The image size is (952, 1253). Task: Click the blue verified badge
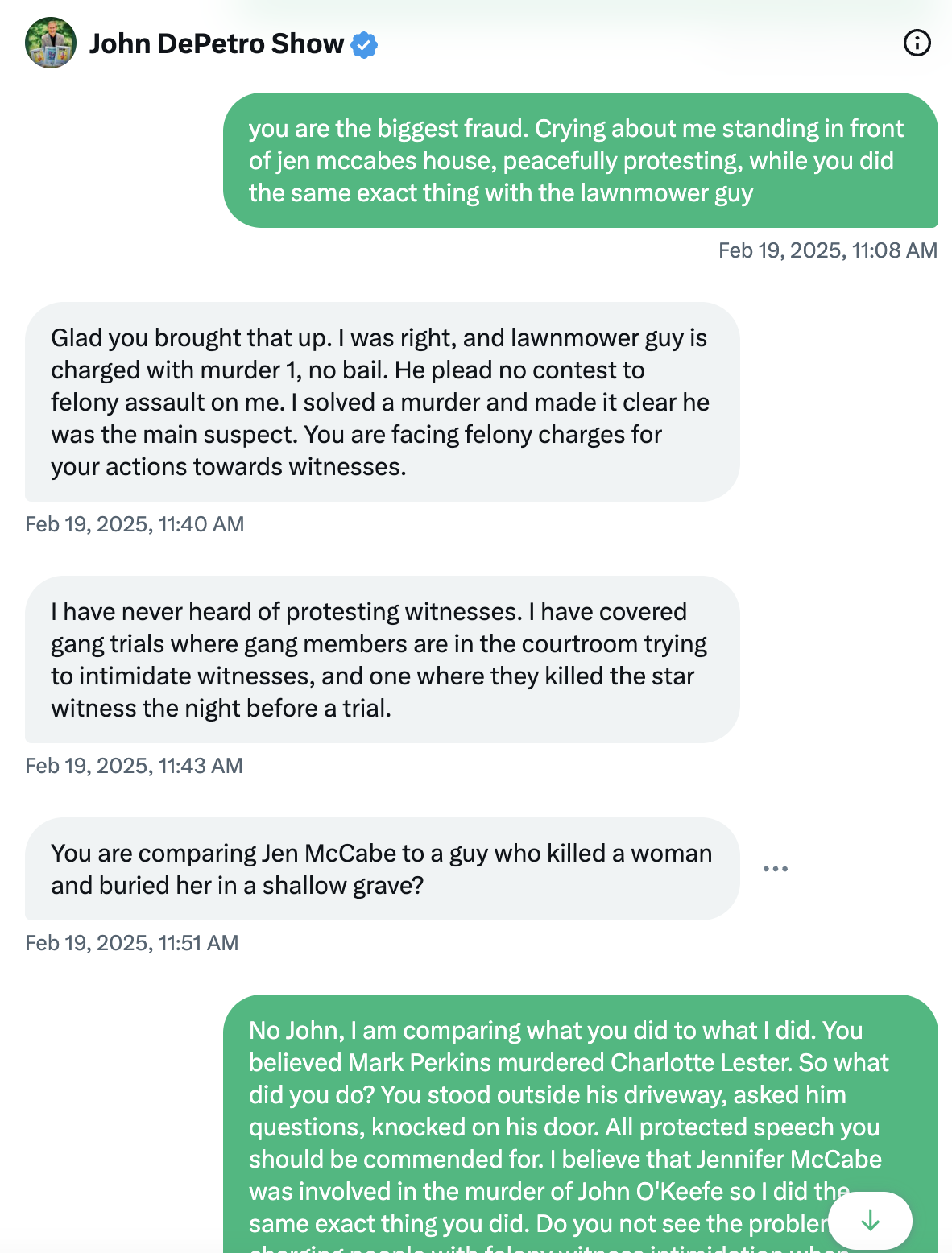point(365,44)
